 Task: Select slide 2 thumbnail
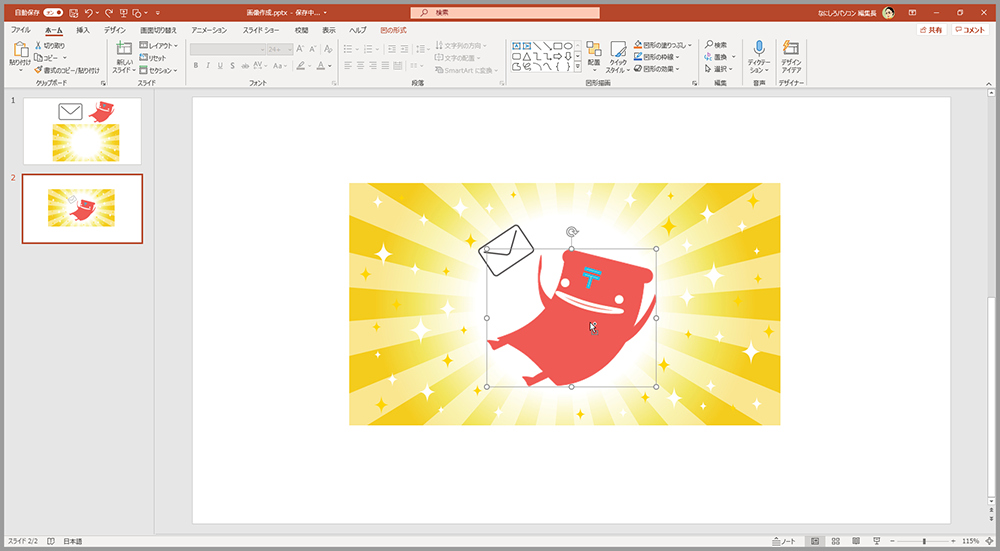[x=82, y=209]
